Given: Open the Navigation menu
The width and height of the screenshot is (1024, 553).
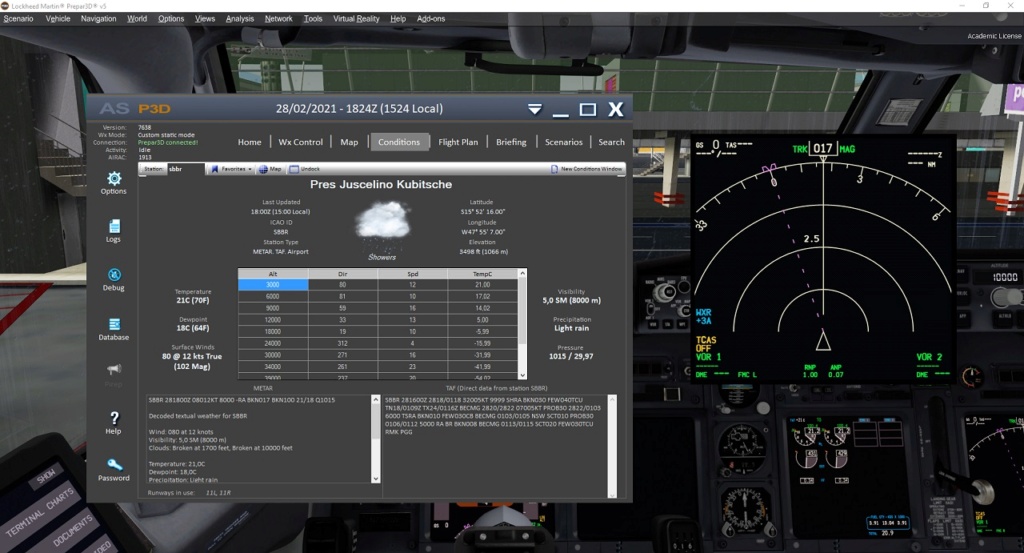Looking at the screenshot, I should point(99,18).
